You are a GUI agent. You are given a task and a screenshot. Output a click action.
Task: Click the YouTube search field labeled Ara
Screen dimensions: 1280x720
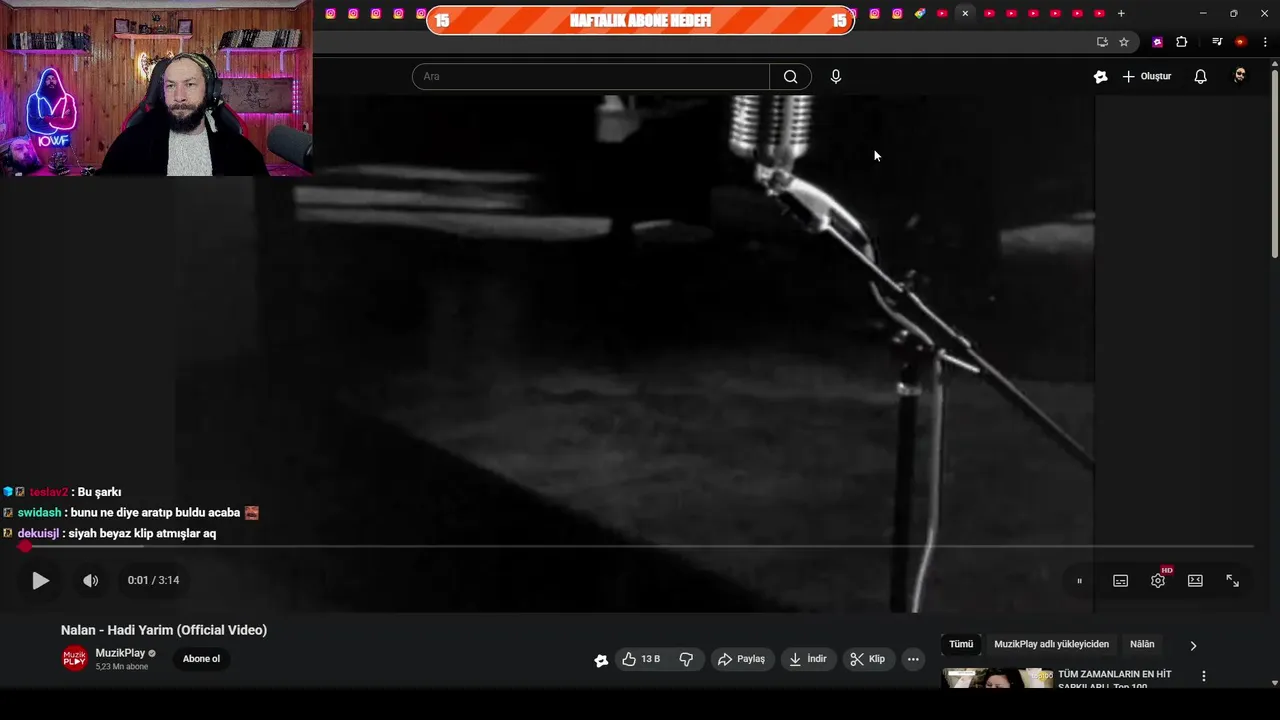pyautogui.click(x=591, y=76)
